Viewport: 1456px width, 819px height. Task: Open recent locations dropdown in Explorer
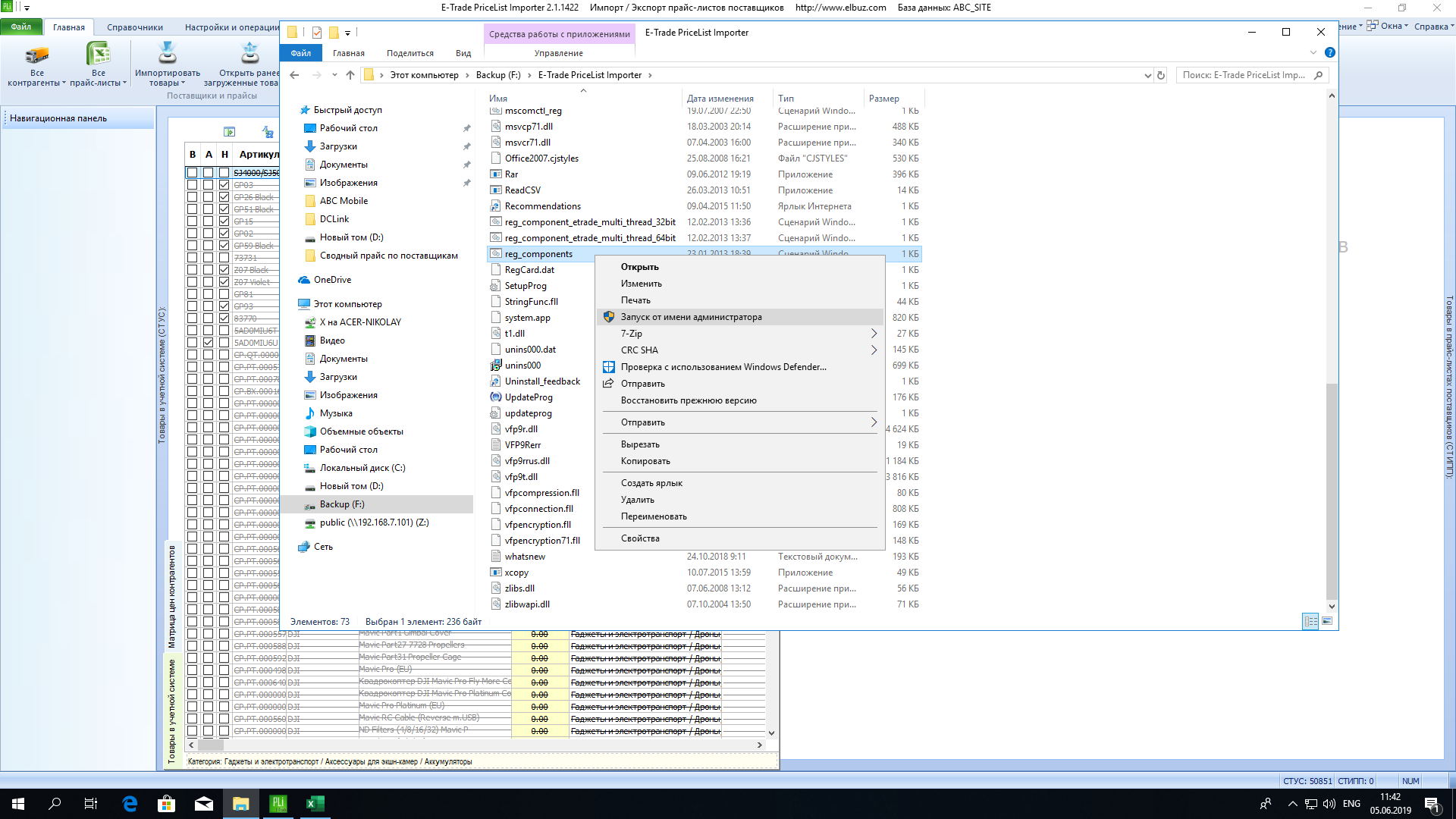334,75
